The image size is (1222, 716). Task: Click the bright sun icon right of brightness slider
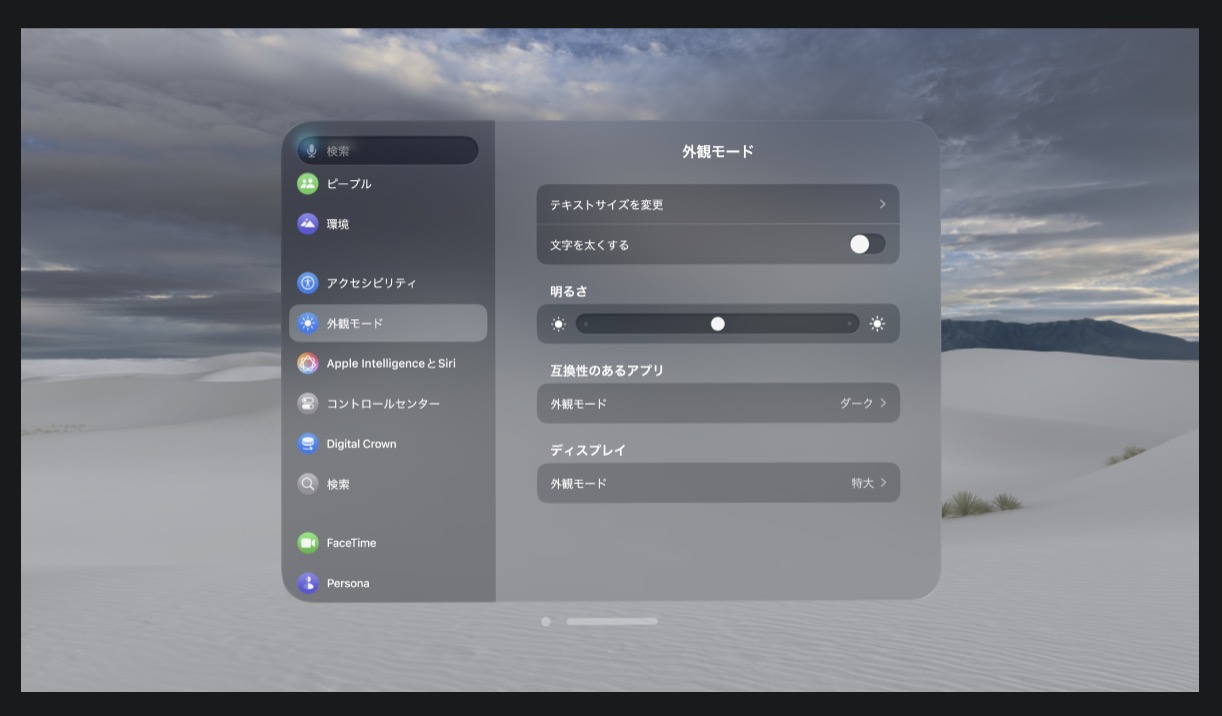pos(877,324)
